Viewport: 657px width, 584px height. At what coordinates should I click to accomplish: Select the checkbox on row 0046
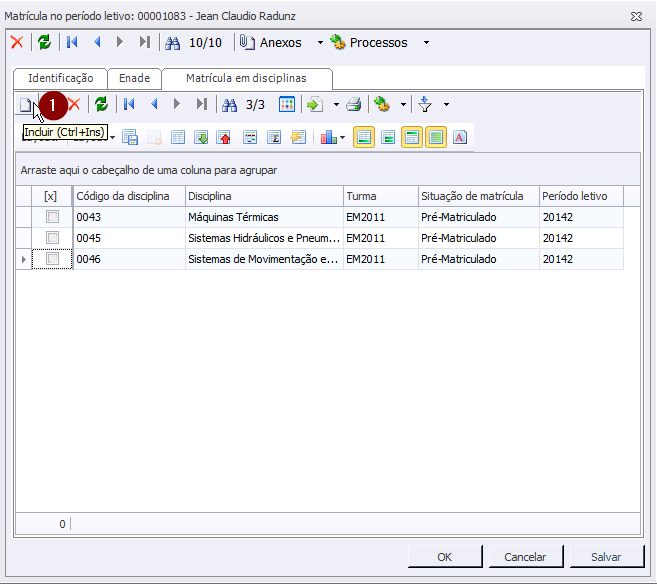(52, 259)
